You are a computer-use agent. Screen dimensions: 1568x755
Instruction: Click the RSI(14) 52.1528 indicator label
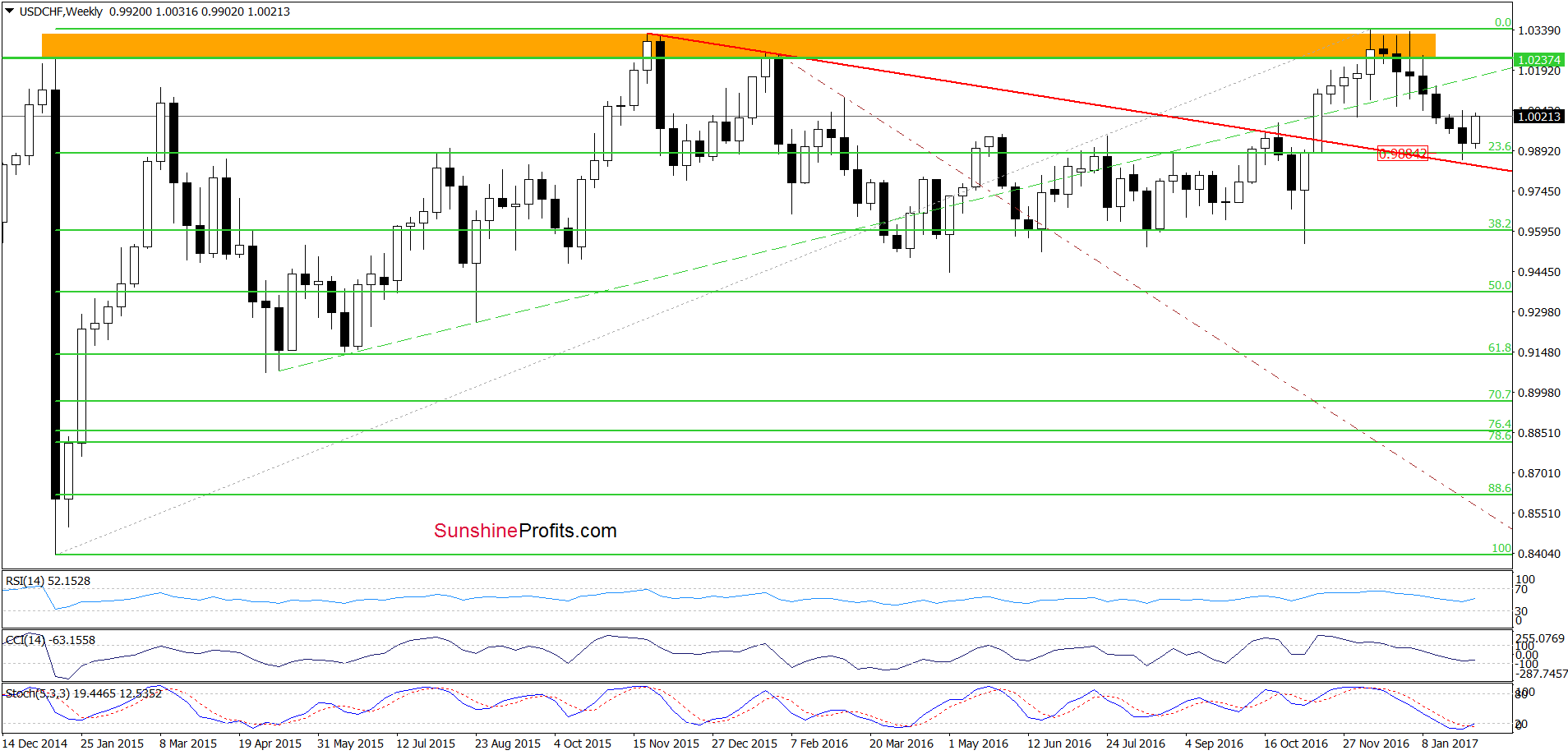[48, 581]
